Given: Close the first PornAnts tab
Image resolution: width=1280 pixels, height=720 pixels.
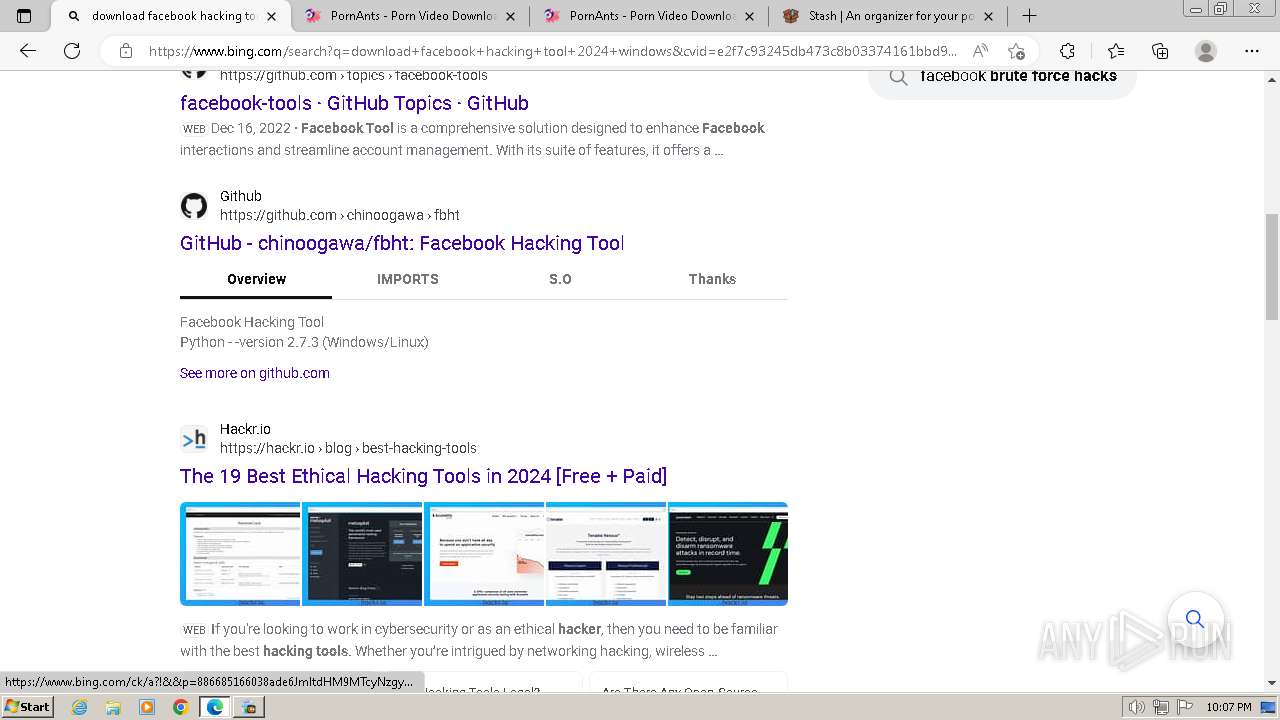Looking at the screenshot, I should 511,16.
